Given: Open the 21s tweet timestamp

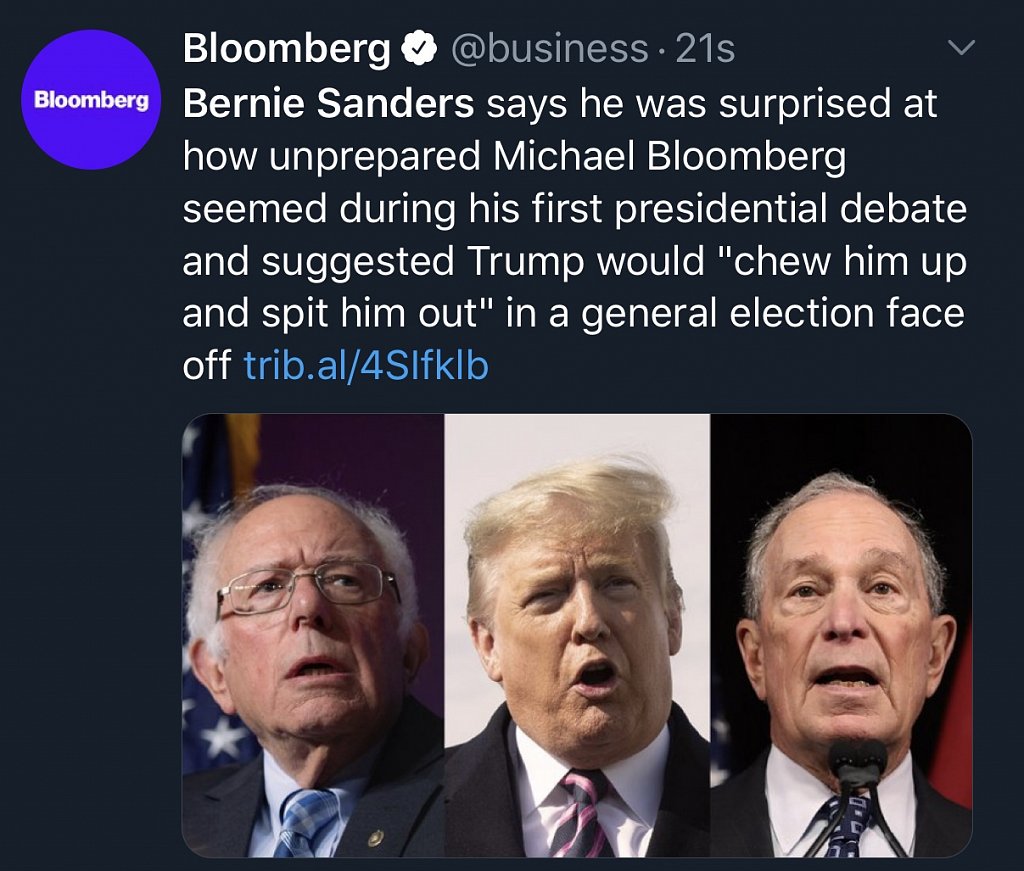Looking at the screenshot, I should pos(706,48).
